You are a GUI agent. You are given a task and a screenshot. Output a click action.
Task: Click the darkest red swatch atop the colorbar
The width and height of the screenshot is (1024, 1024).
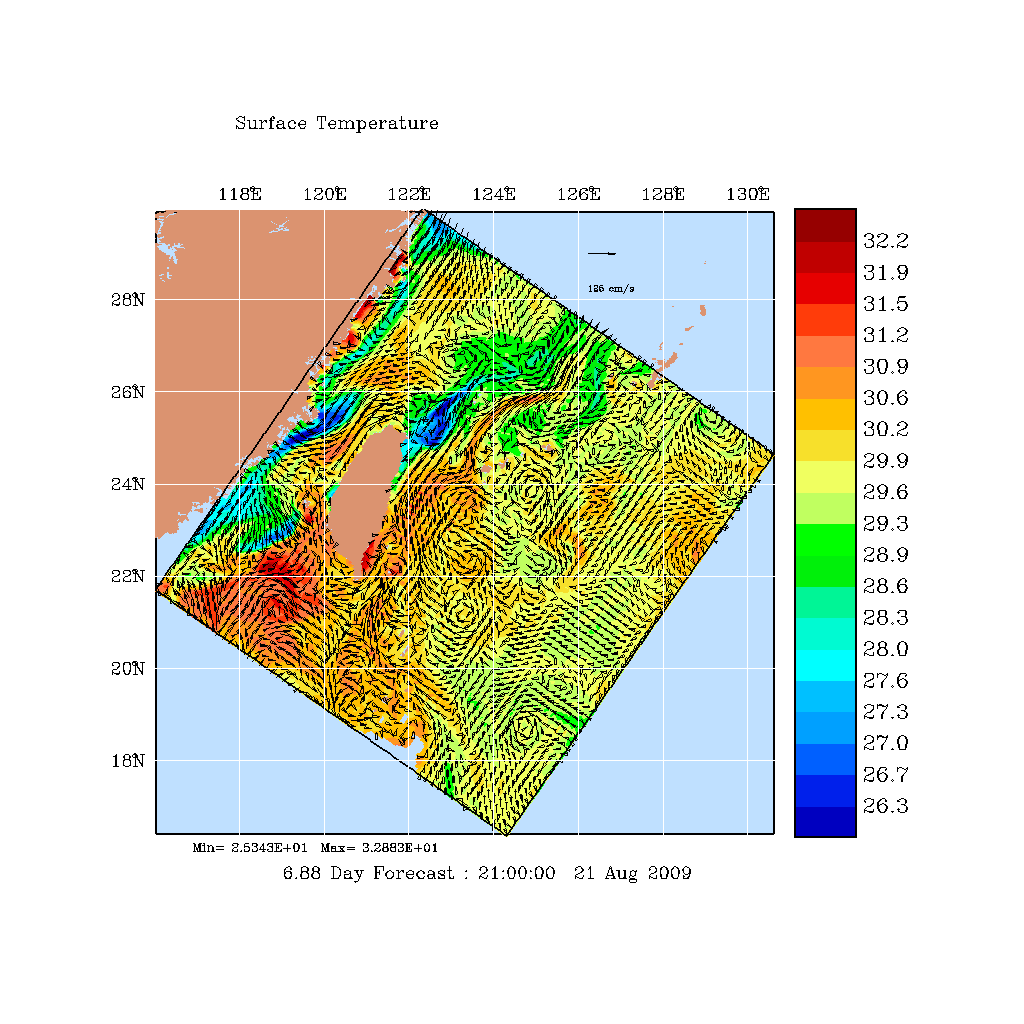825,224
